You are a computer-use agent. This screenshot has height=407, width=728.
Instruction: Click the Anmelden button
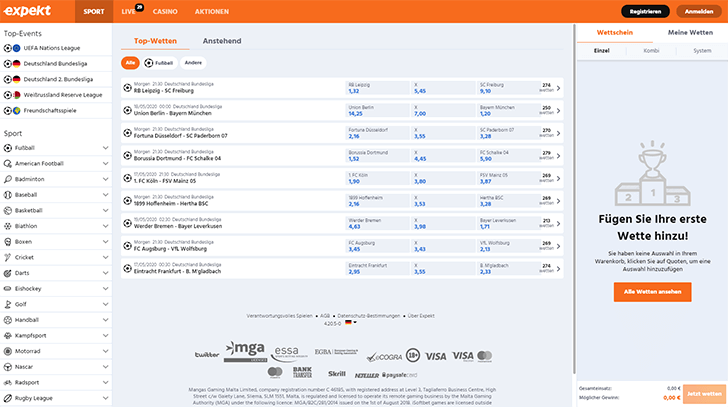(699, 12)
